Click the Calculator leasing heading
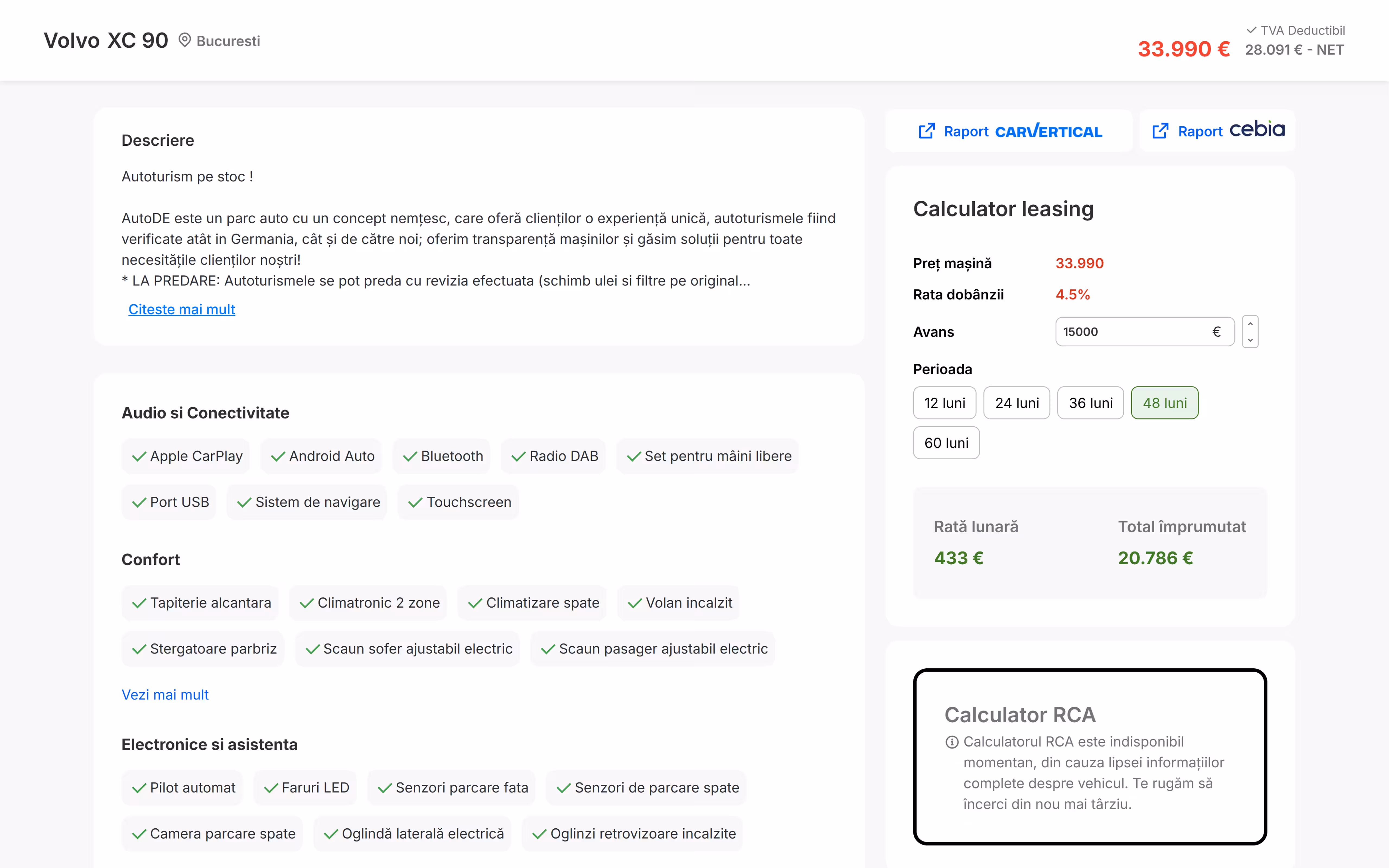The width and height of the screenshot is (1389, 868). [x=1003, y=209]
